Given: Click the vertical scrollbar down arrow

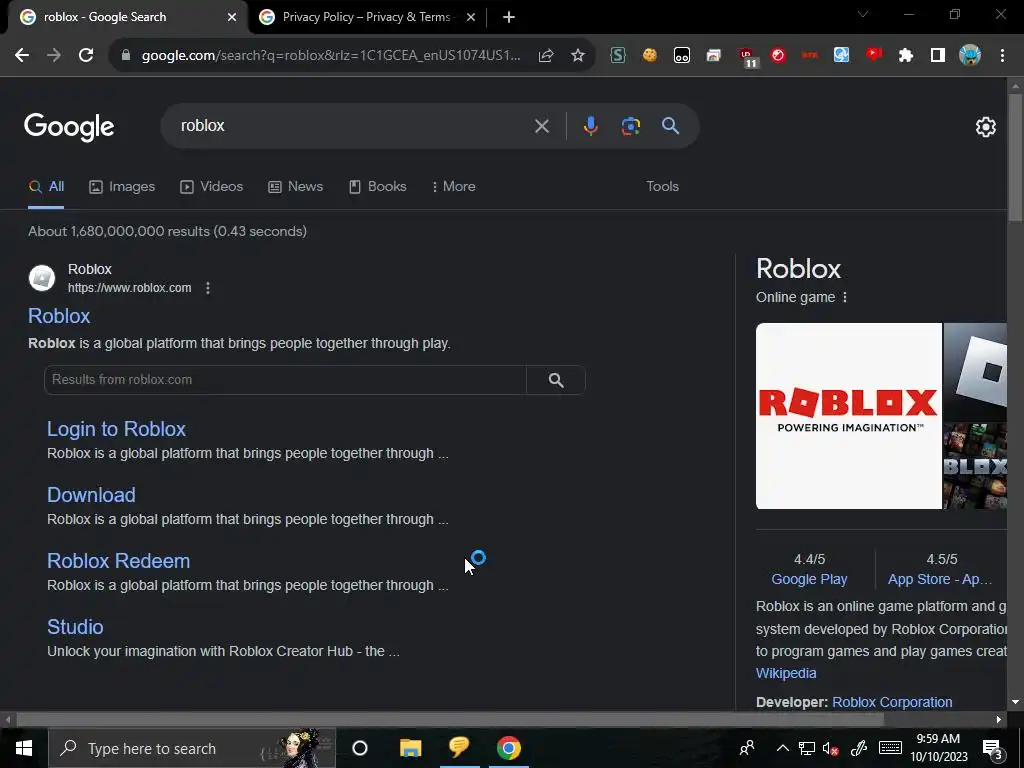Looking at the screenshot, I should (x=1015, y=702).
